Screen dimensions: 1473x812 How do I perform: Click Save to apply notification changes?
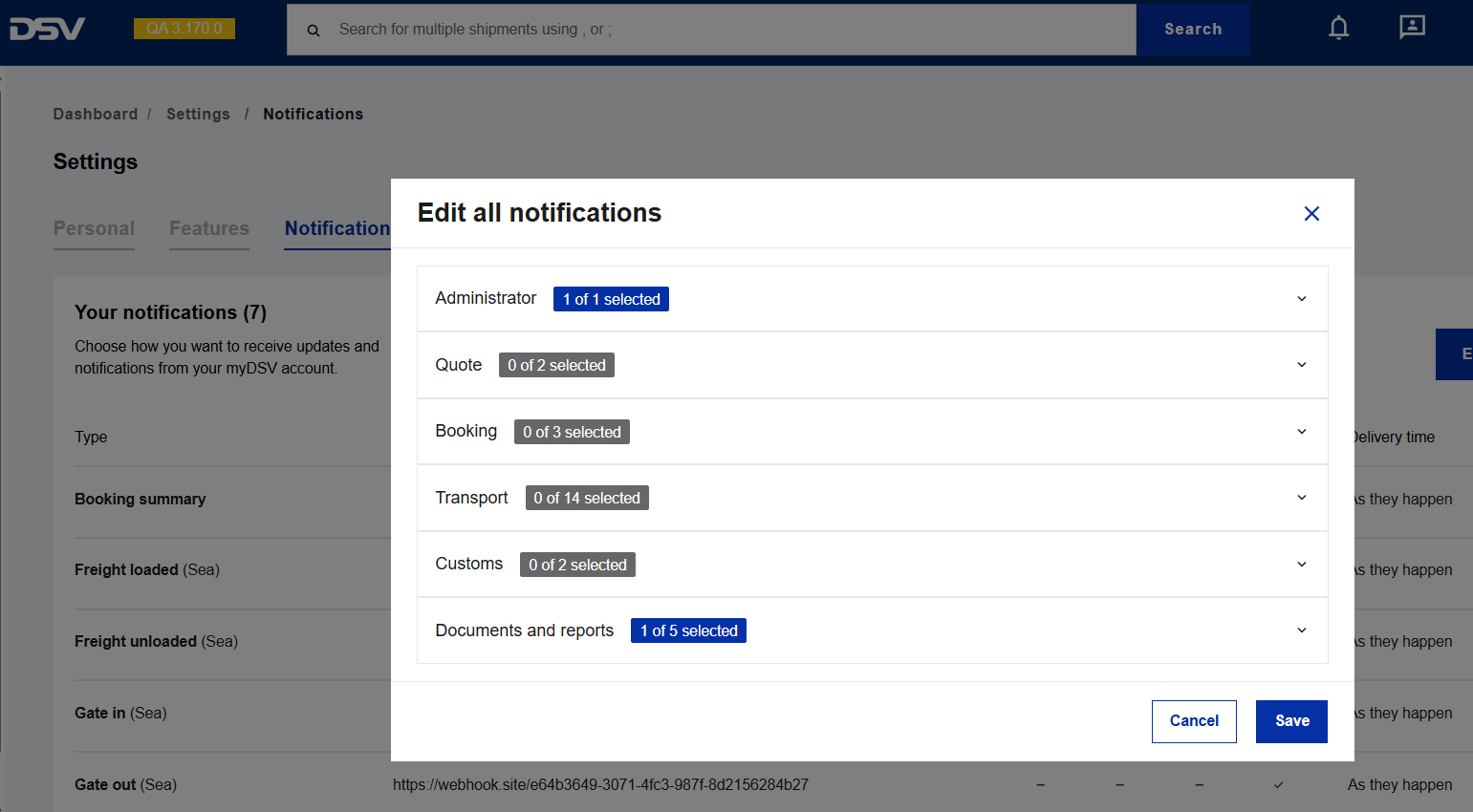[x=1290, y=721]
